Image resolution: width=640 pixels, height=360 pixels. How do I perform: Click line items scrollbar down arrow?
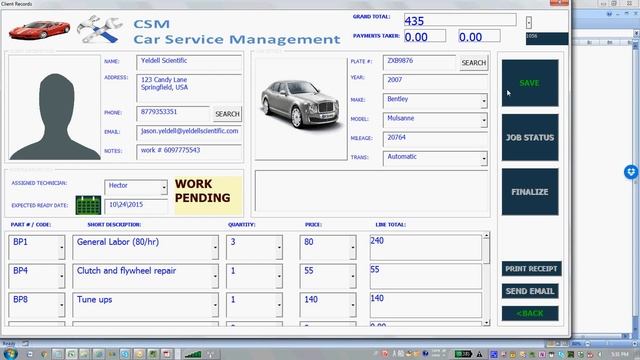pos(486,322)
